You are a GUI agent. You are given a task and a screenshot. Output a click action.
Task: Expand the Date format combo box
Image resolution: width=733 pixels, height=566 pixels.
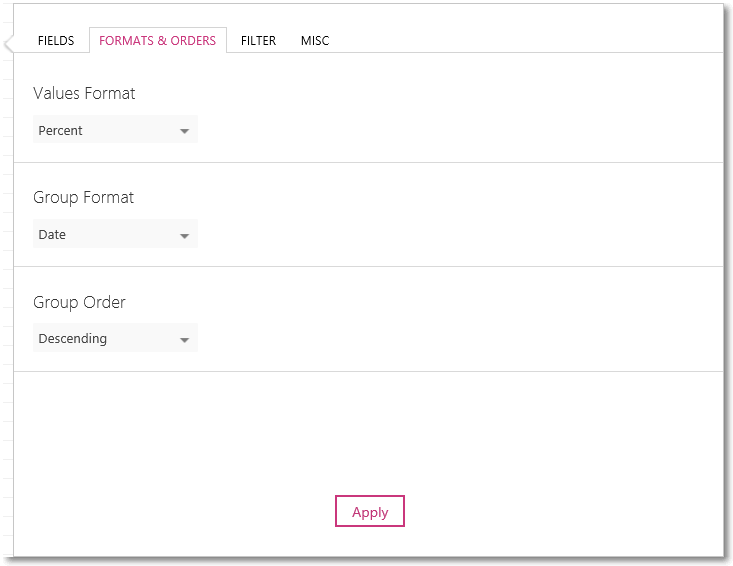click(115, 234)
